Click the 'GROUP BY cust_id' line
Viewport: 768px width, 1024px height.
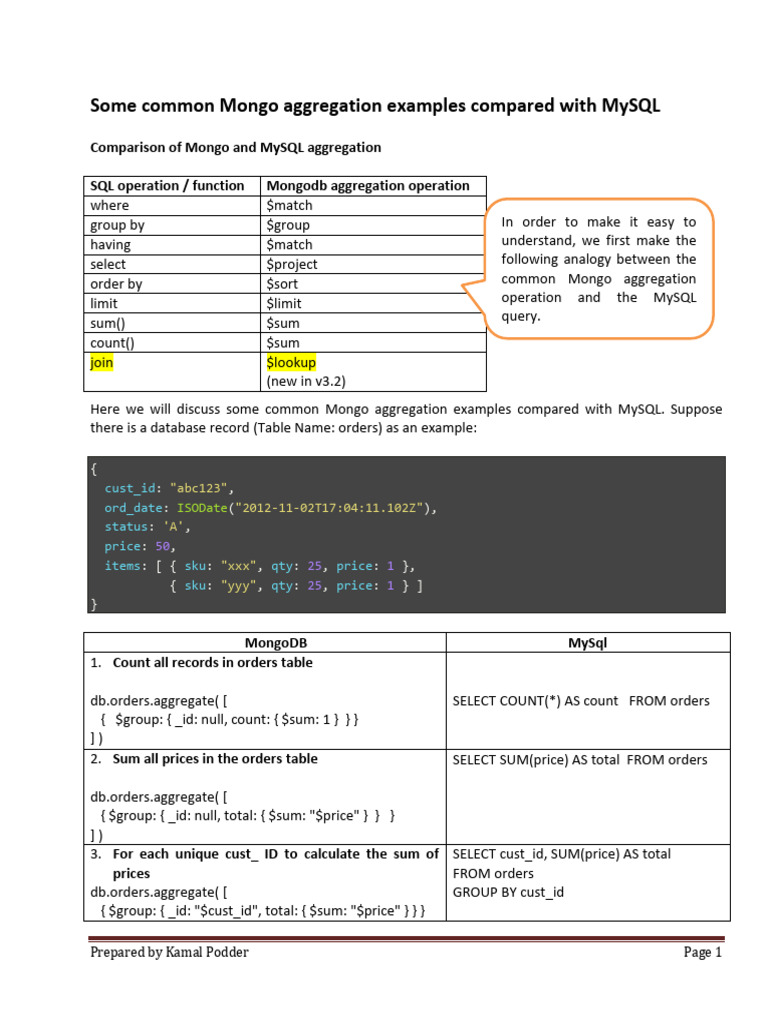pos(508,892)
